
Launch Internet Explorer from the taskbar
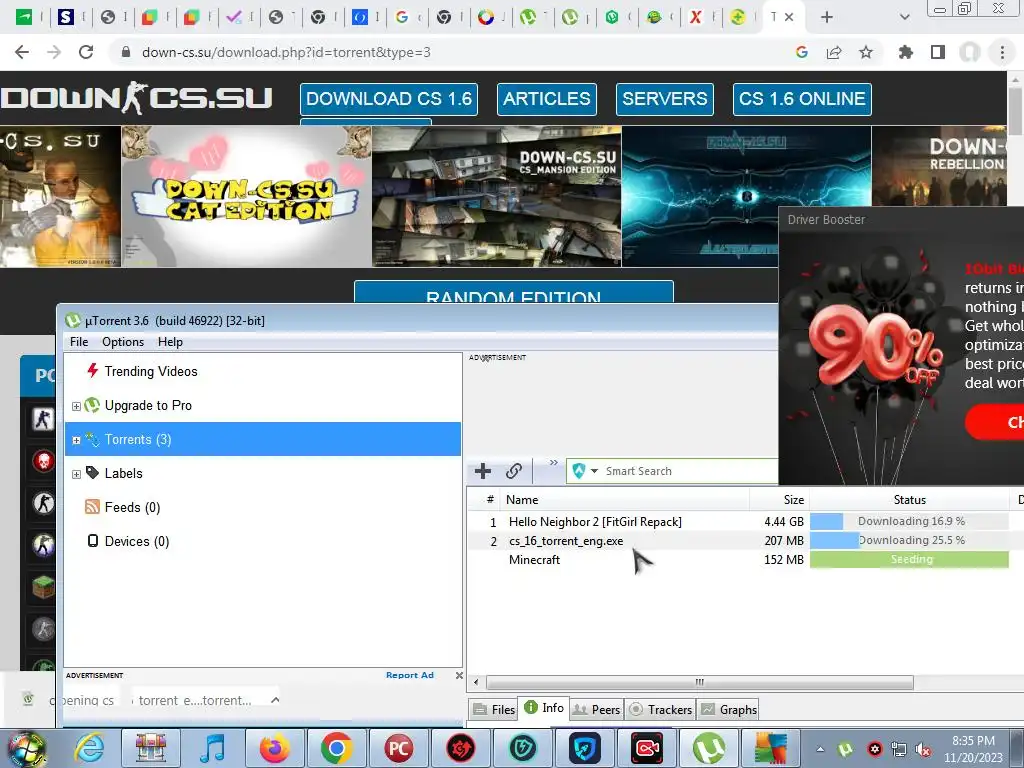pyautogui.click(x=88, y=748)
